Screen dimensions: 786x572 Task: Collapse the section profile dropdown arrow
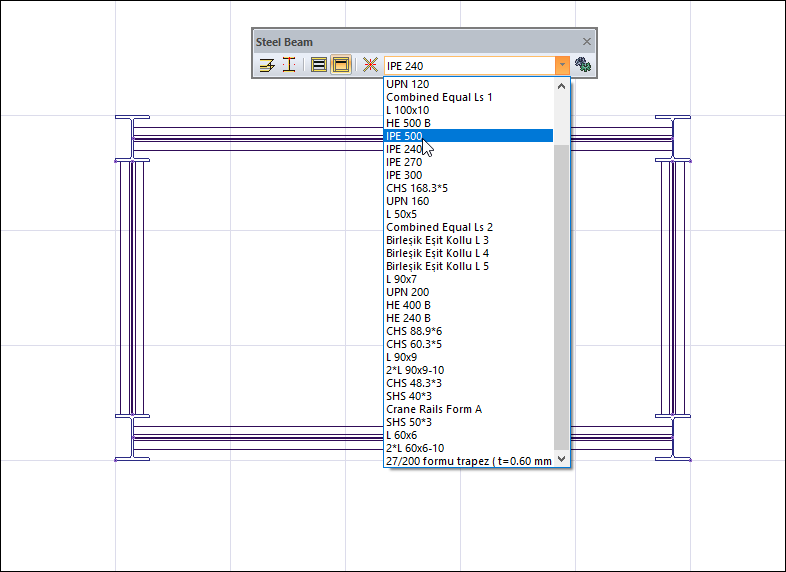point(562,65)
